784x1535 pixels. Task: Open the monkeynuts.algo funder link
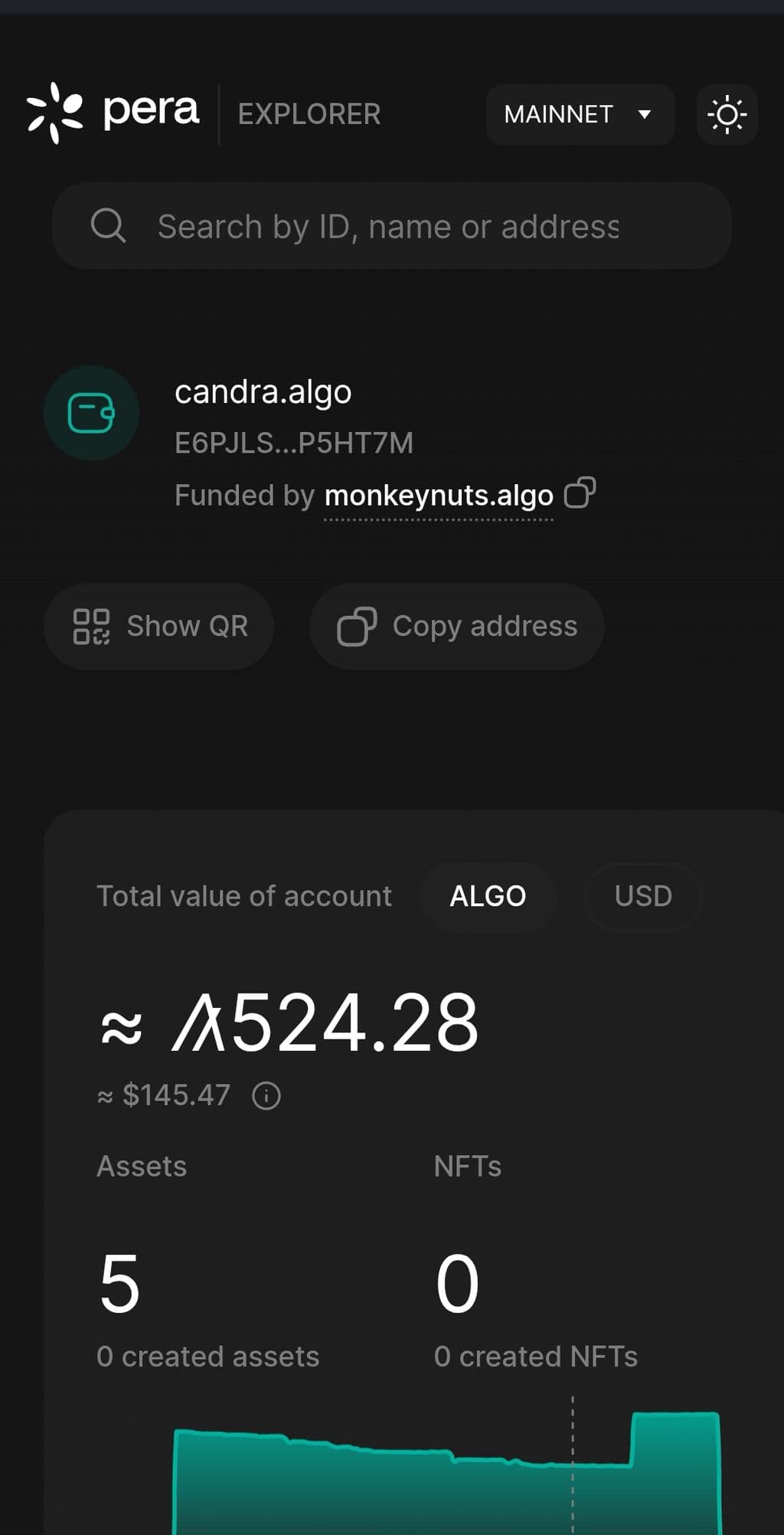tap(439, 496)
